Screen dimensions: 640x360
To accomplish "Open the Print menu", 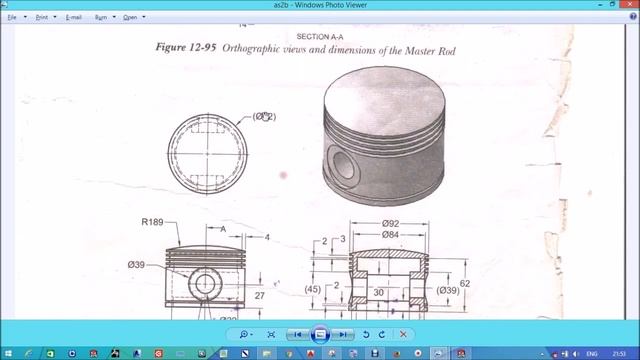I will 42,17.
